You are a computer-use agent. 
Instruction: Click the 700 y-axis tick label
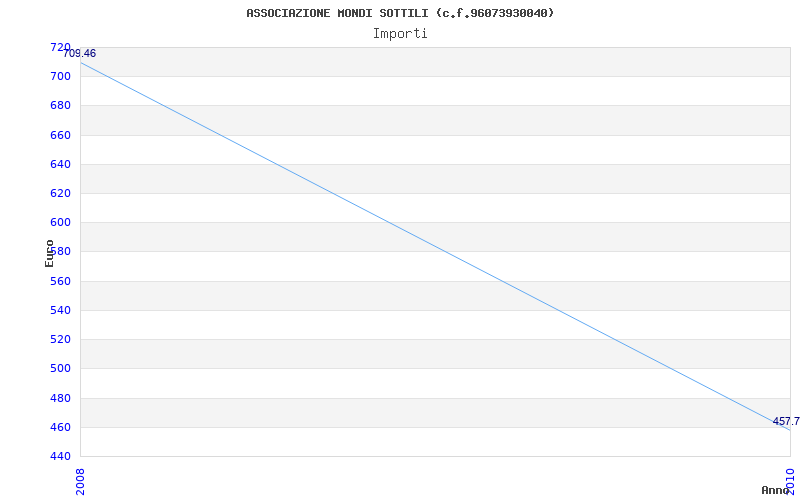tap(60, 77)
